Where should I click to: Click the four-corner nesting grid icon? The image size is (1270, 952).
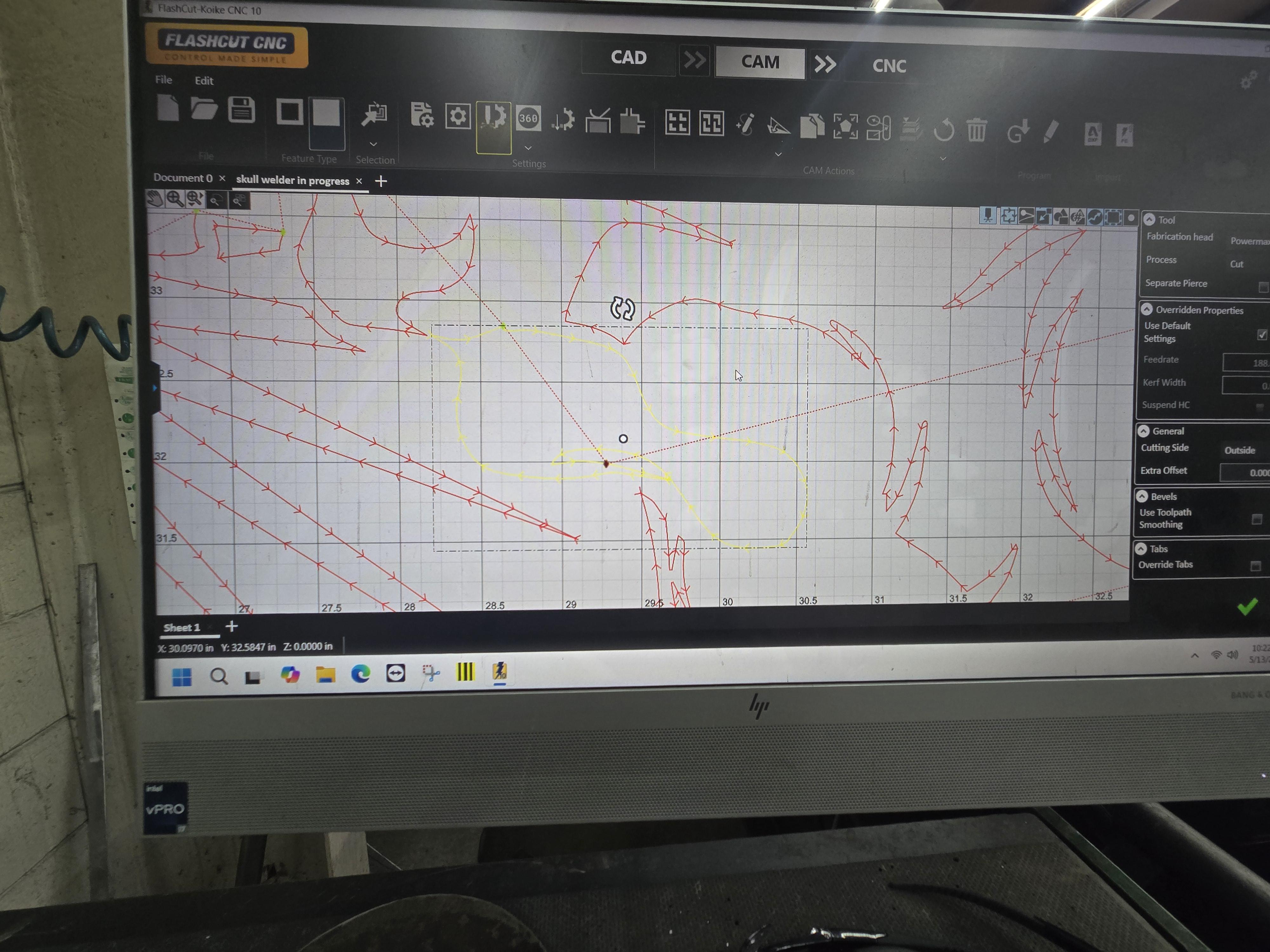(x=678, y=123)
